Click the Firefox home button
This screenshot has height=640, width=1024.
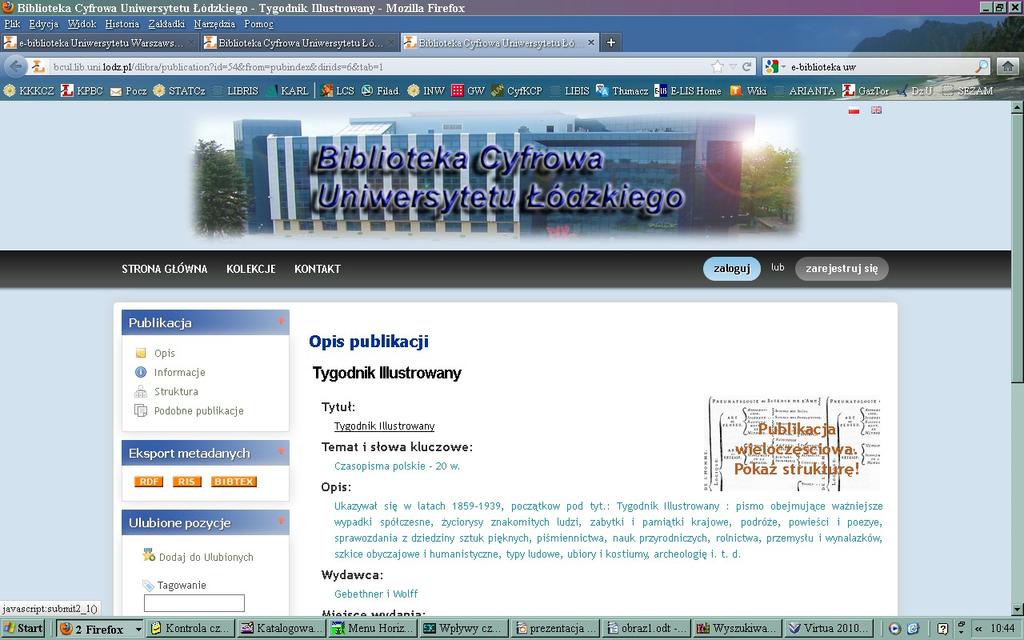(1008, 66)
